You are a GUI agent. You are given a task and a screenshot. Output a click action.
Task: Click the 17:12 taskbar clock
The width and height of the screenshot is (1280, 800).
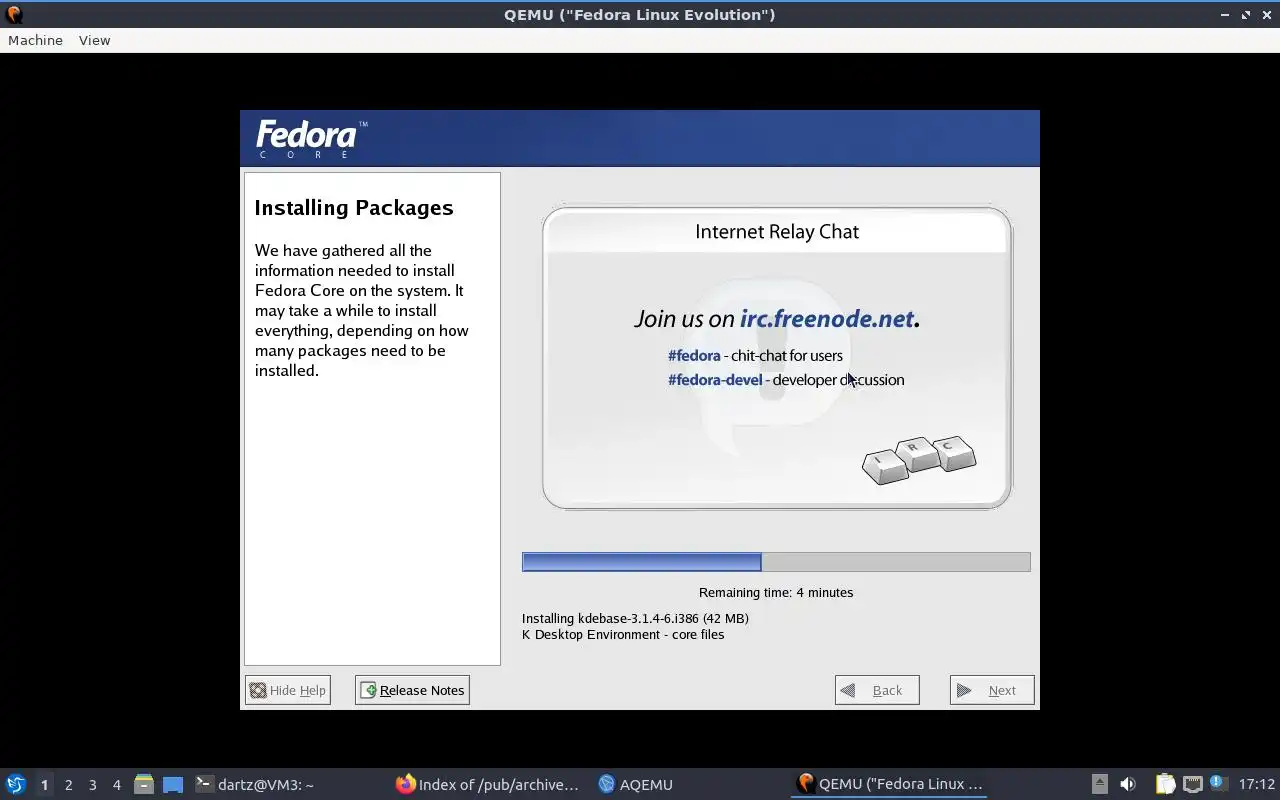coord(1256,784)
